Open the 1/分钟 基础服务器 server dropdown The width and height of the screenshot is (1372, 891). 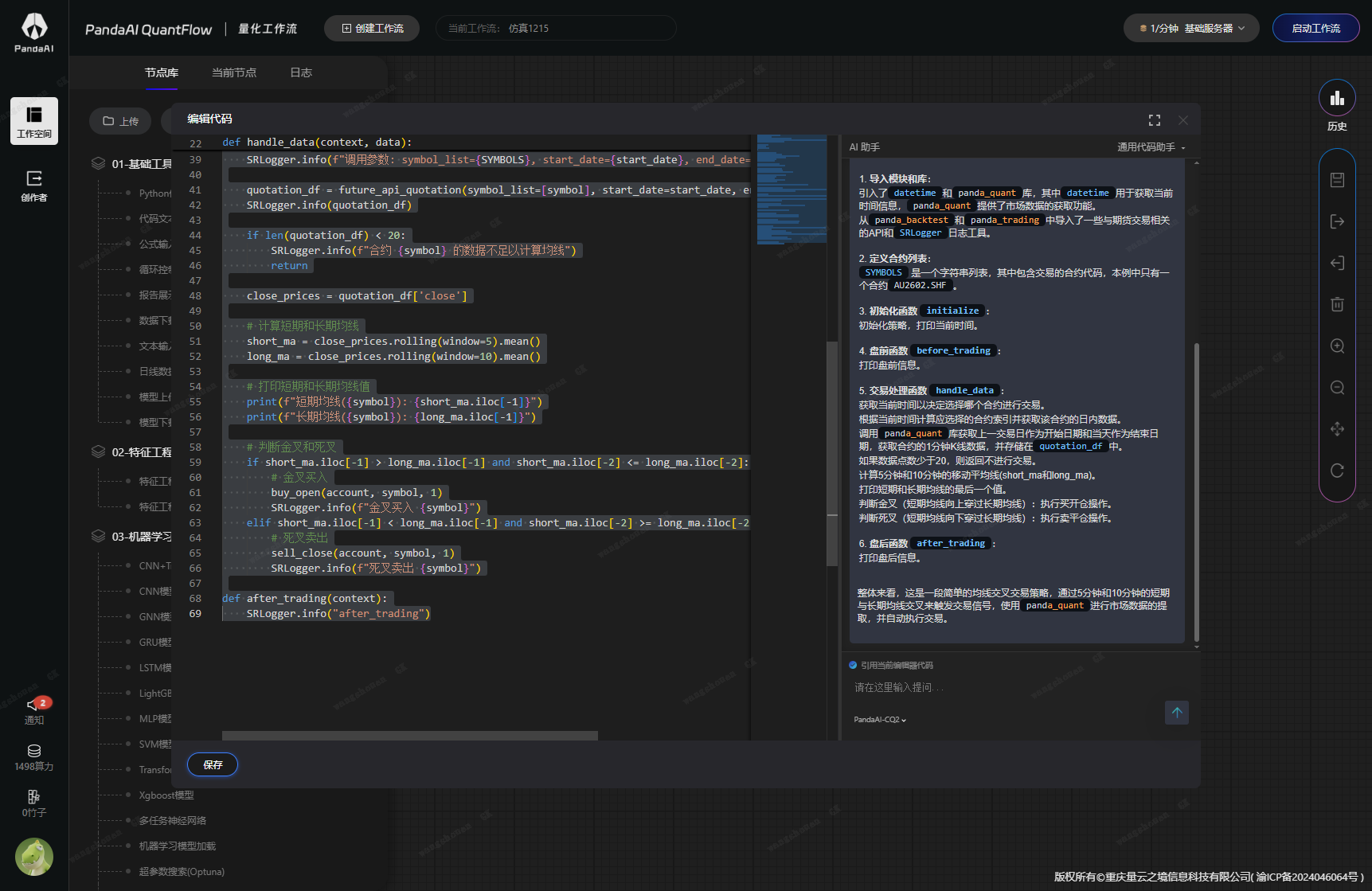(x=1191, y=29)
